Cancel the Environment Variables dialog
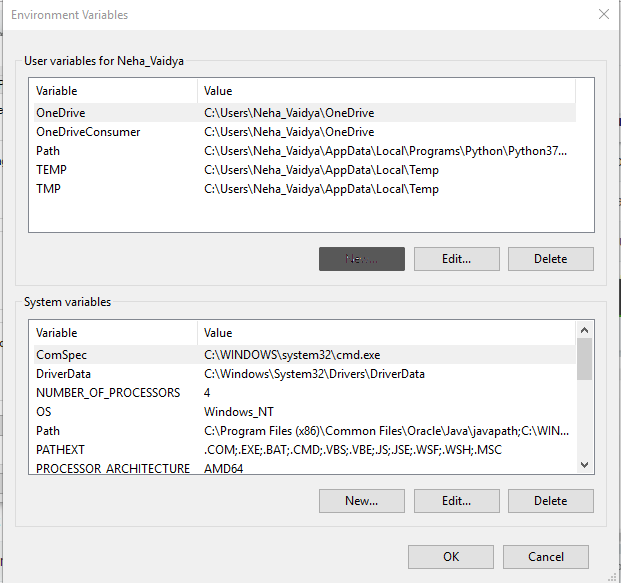Screen dimensions: 621x583 pos(546,557)
